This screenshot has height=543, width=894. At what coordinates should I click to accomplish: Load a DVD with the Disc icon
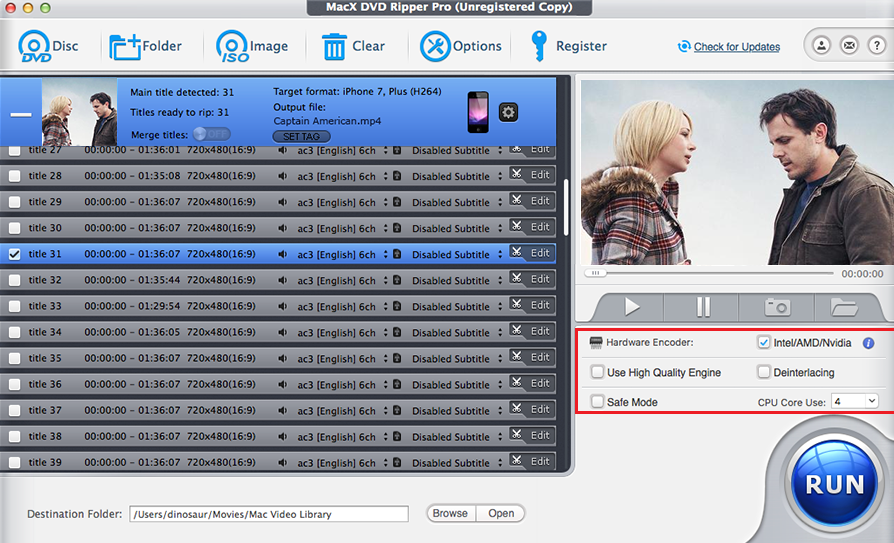coord(35,46)
